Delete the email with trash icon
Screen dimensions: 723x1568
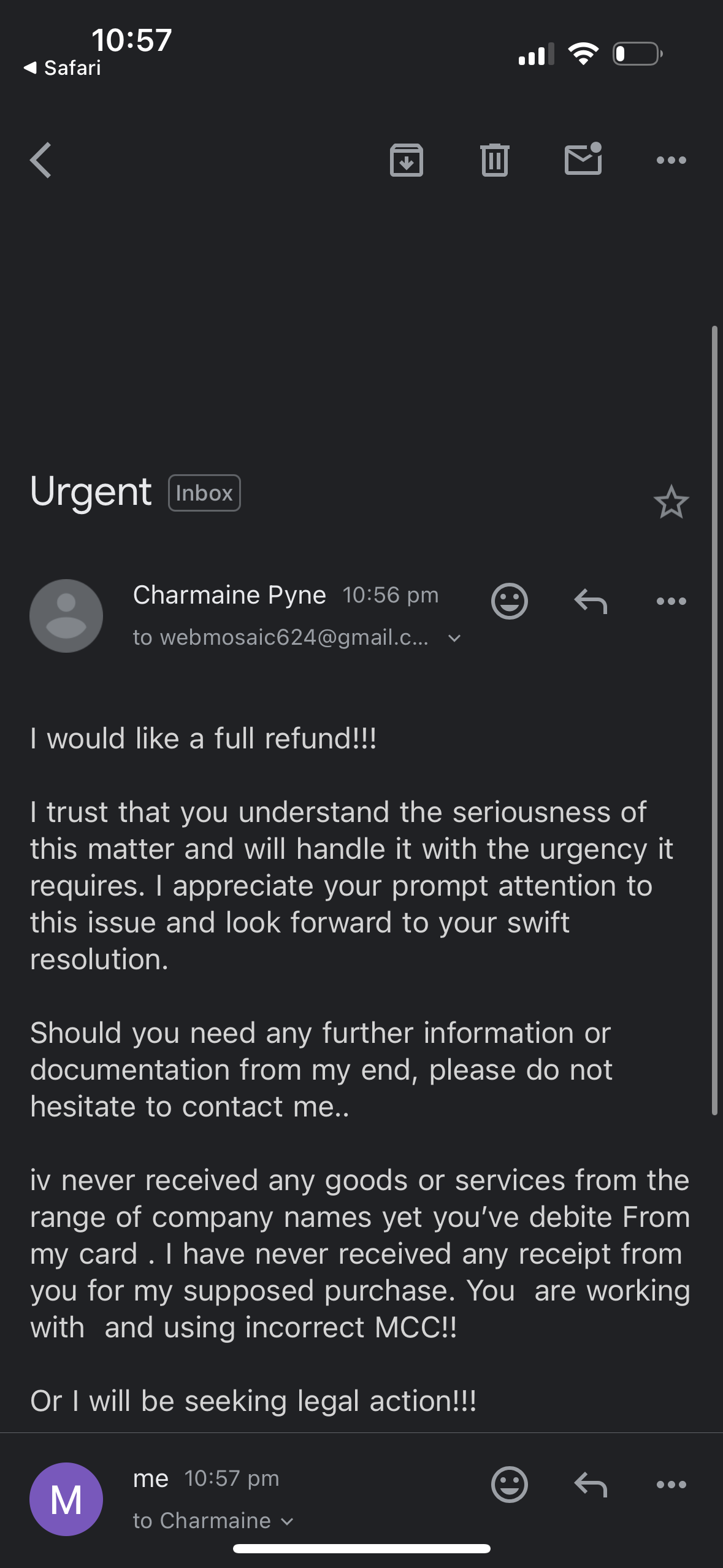click(495, 160)
